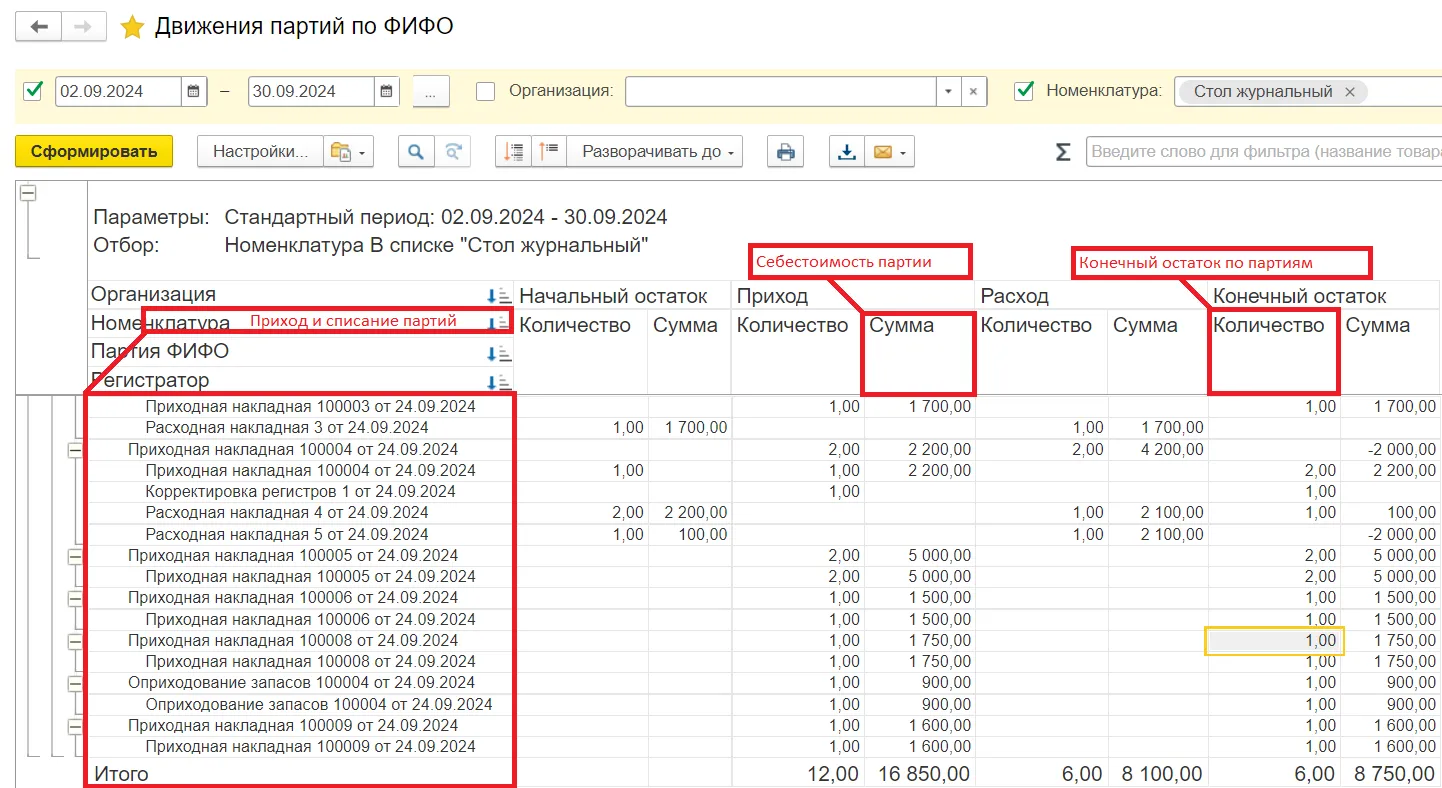The image size is (1442, 788).
Task: Click the Расход column group header
Action: 1016,296
